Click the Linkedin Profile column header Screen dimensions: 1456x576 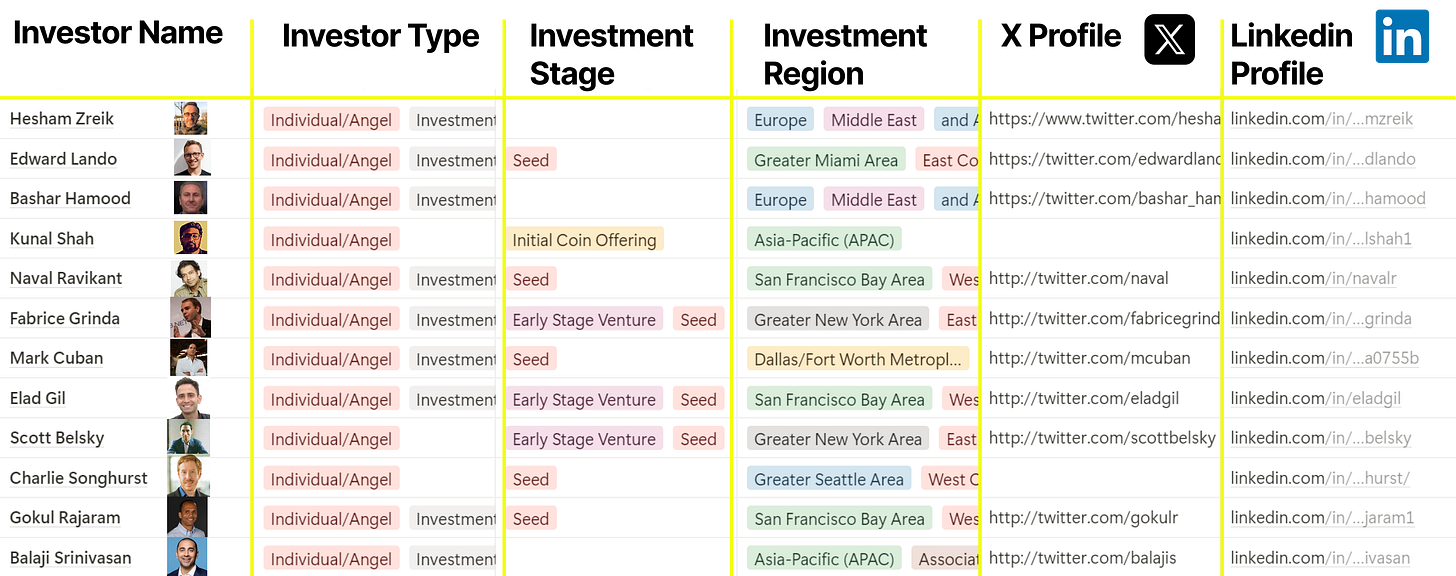point(1291,54)
